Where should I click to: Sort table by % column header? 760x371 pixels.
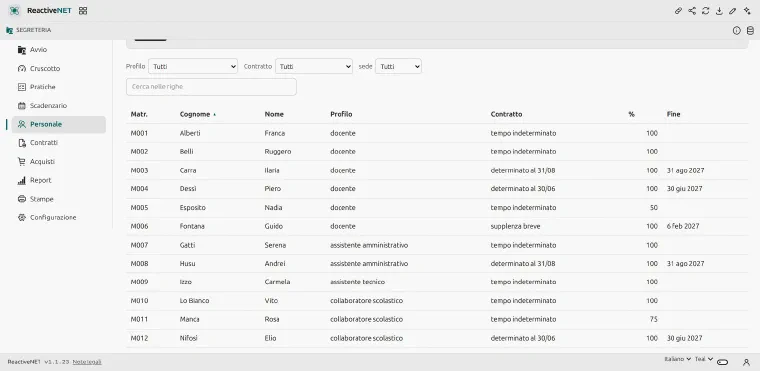coord(632,114)
